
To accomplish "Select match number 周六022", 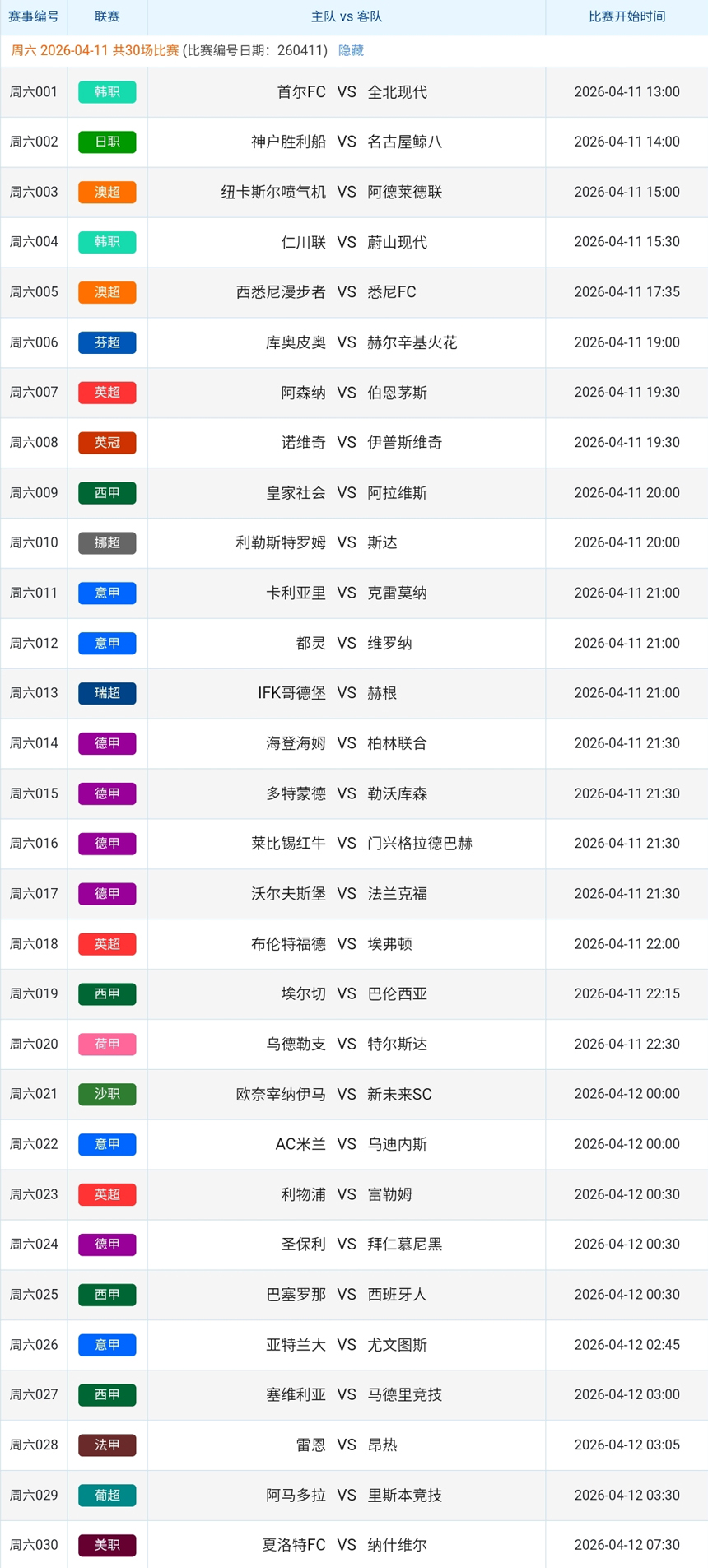I will (x=34, y=1144).
